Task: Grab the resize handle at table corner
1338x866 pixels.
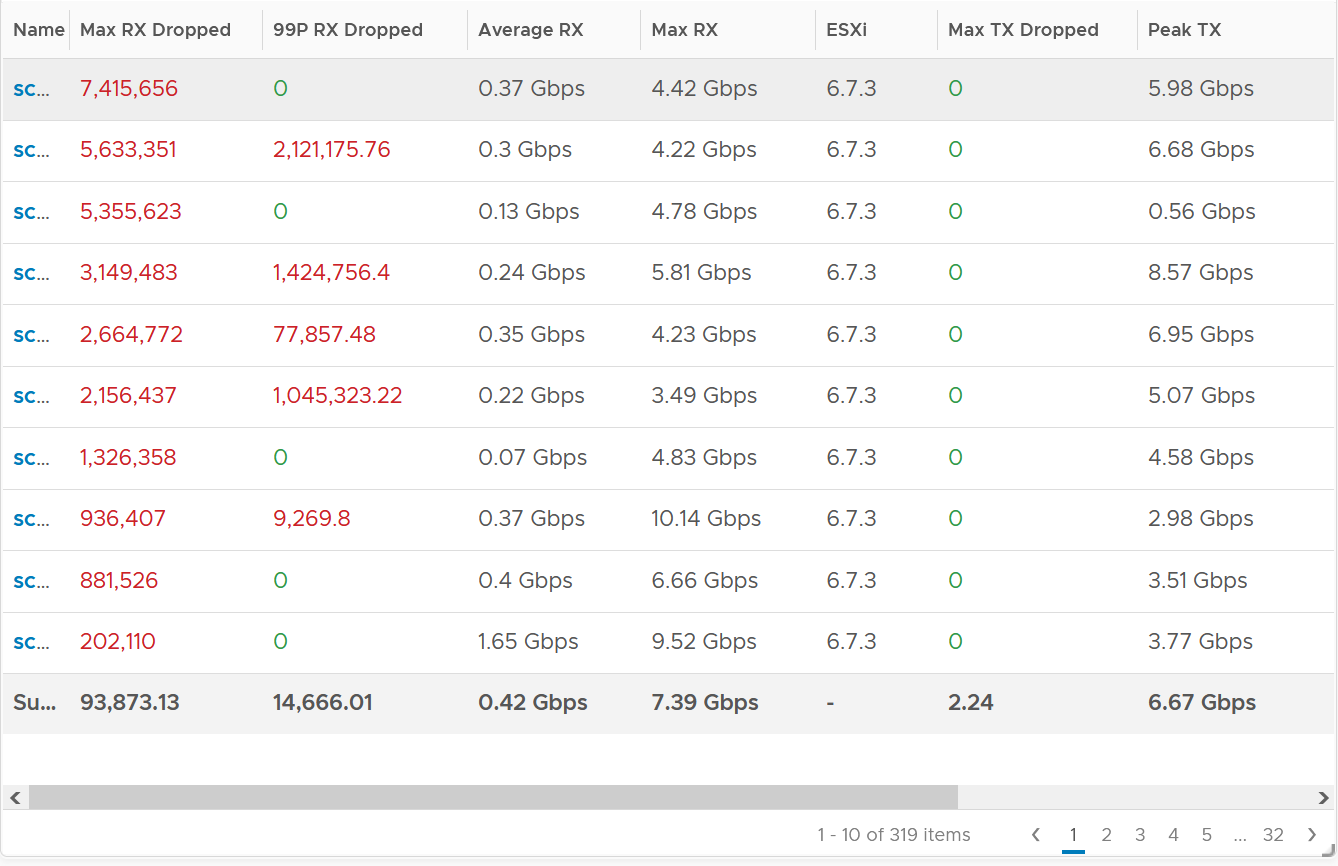Action: pyautogui.click(x=1328, y=848)
